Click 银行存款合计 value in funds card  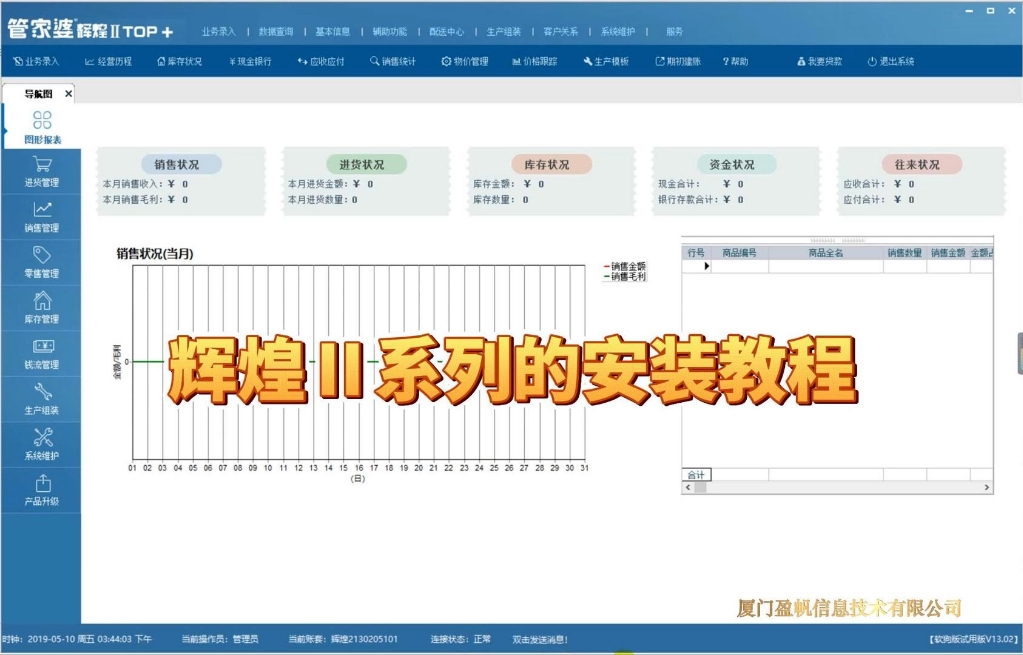point(733,200)
